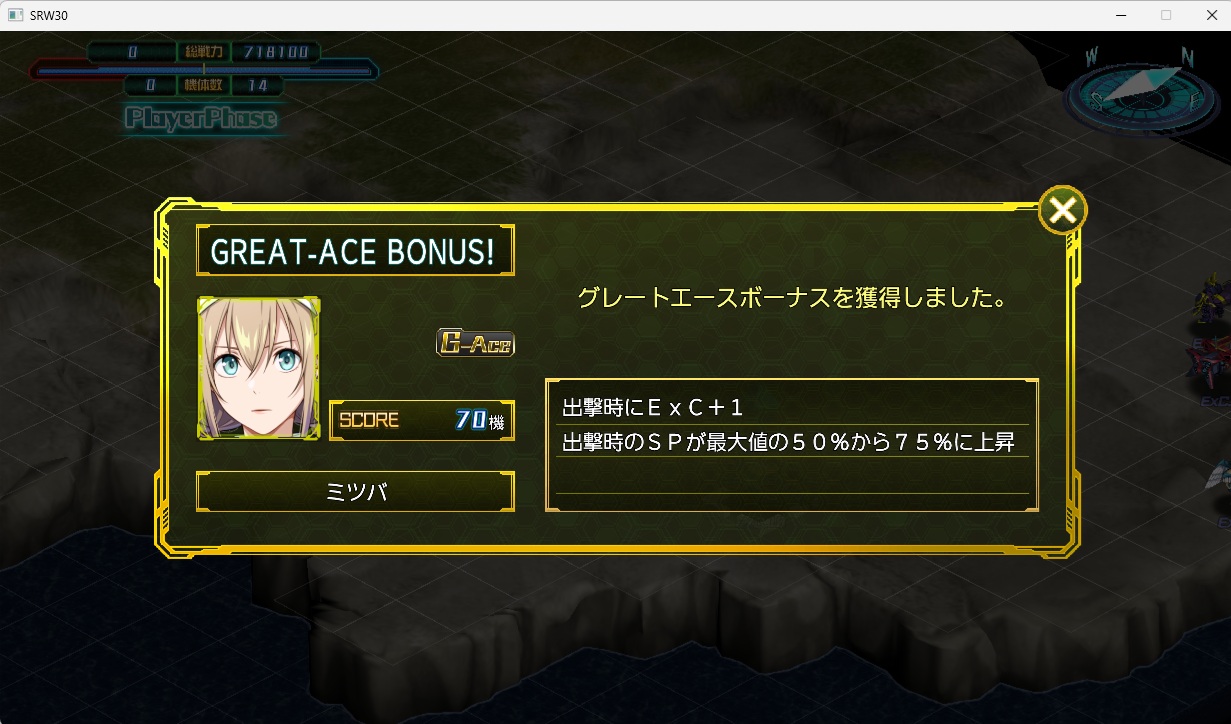The image size is (1231, 724).
Task: Click the PlayerPhase indicator
Action: click(201, 119)
